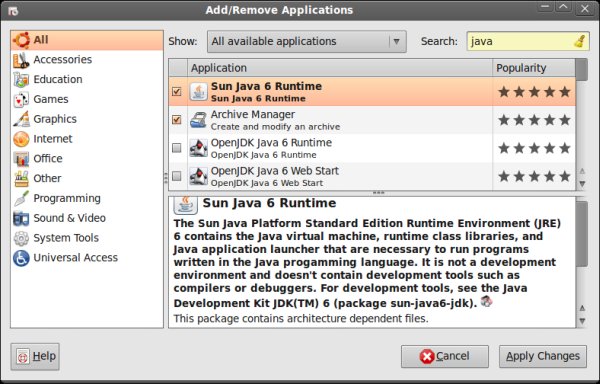This screenshot has height=384, width=600.
Task: Open the Graphics category icon
Action: point(21,119)
